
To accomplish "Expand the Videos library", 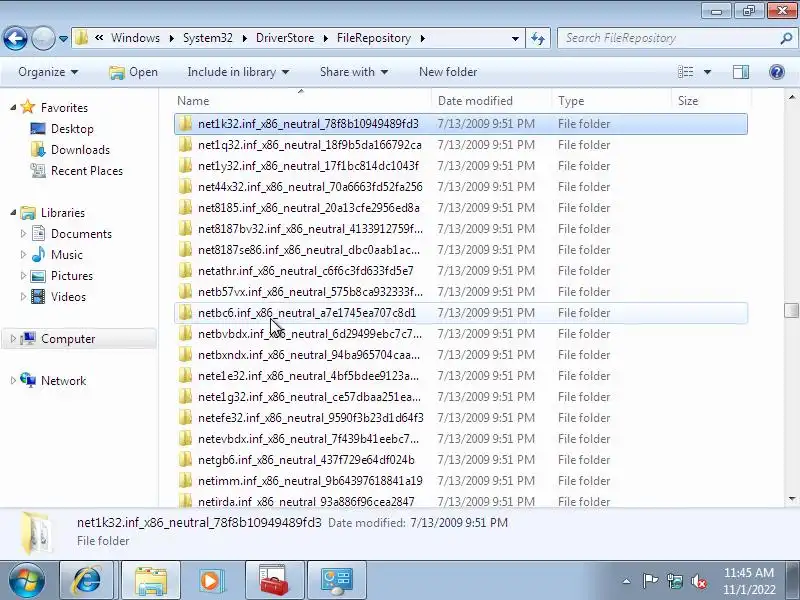I will coord(23,296).
